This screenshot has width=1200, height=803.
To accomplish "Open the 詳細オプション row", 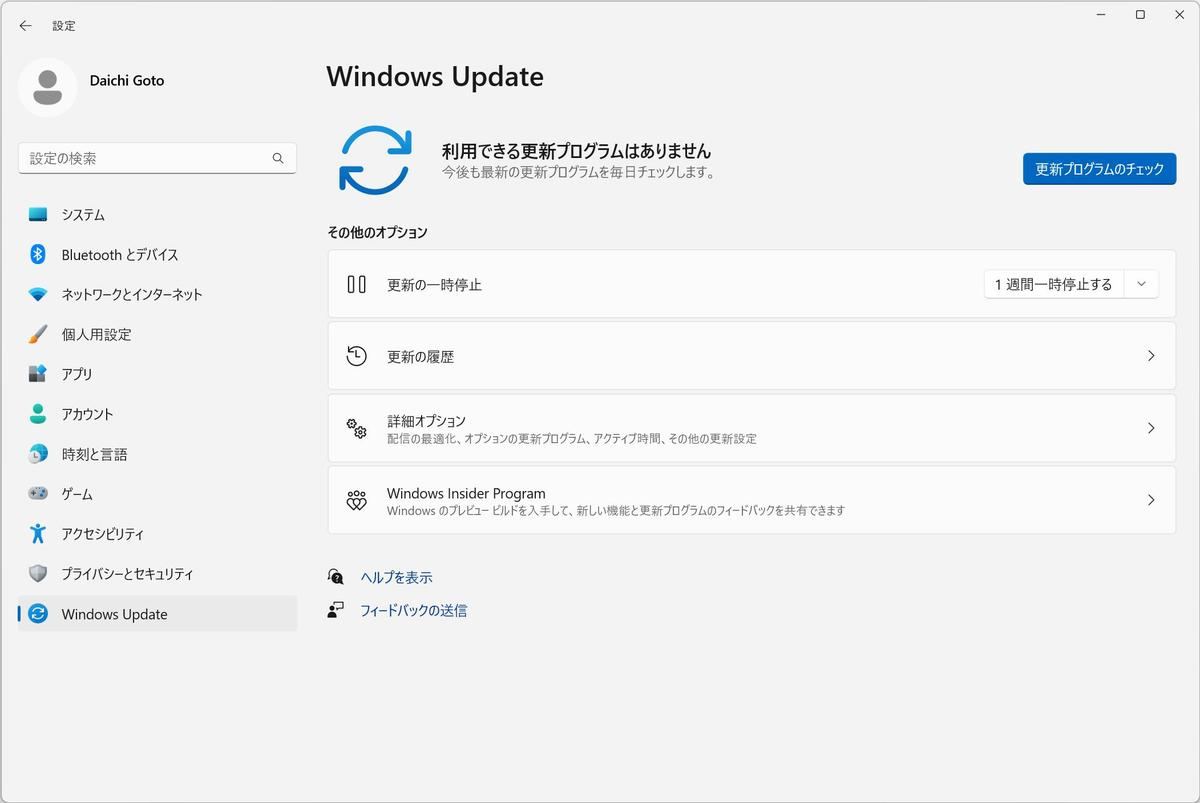I will pyautogui.click(x=752, y=428).
